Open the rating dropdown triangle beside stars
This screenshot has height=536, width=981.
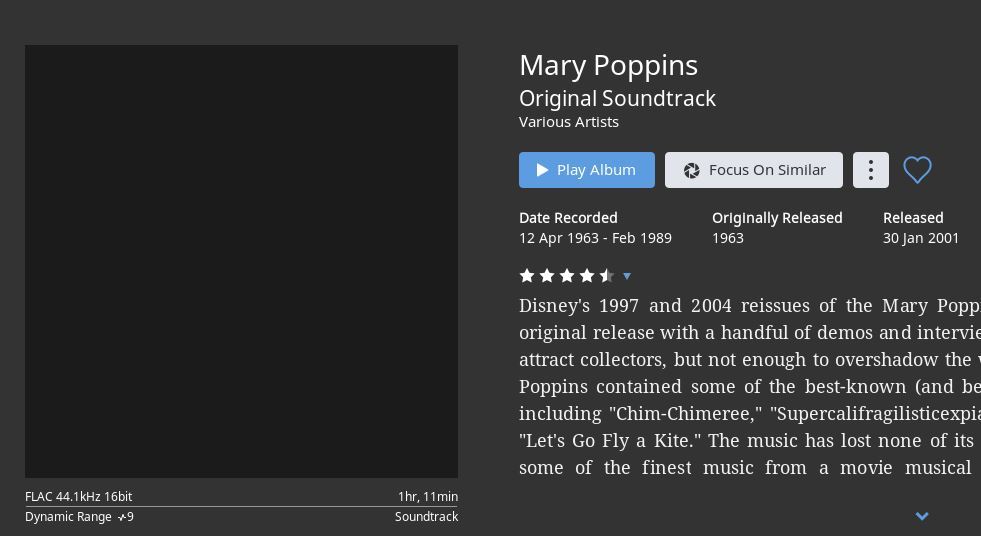627,276
